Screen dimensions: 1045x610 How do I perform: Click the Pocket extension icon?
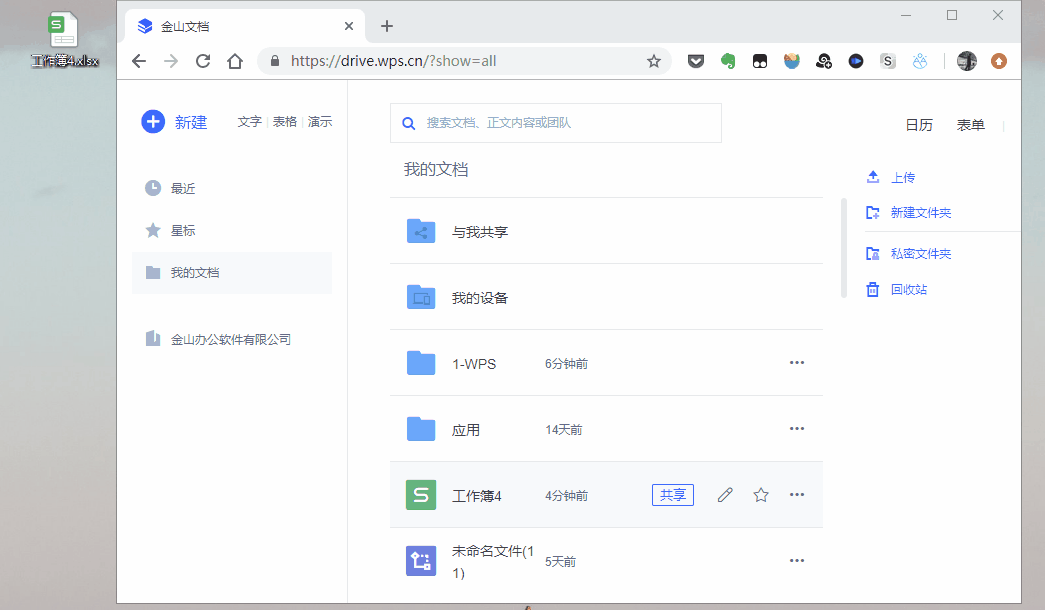point(696,61)
